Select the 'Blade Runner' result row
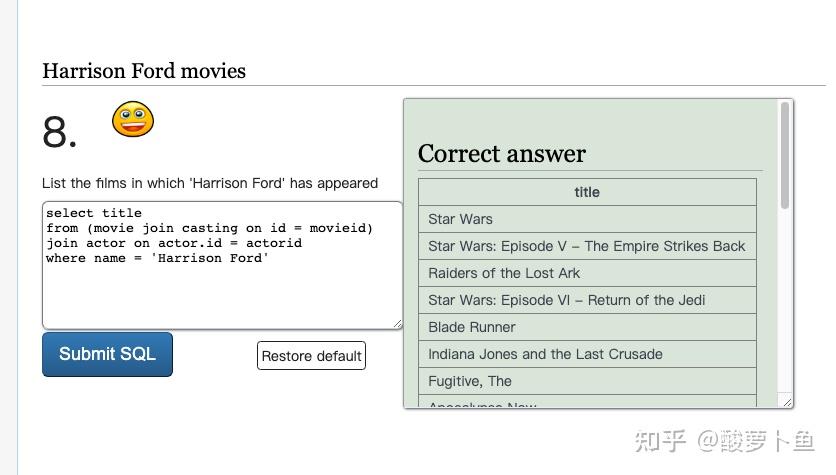 (587, 327)
